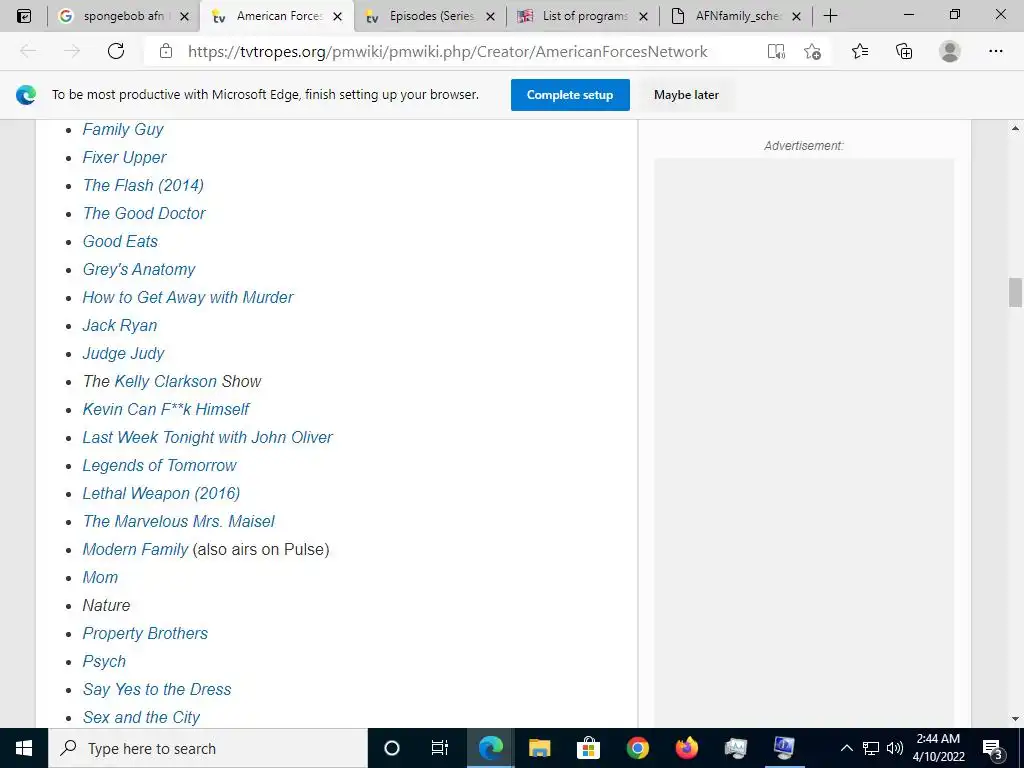This screenshot has height=768, width=1024.
Task: Open the Judge Judy link
Action: 123,353
